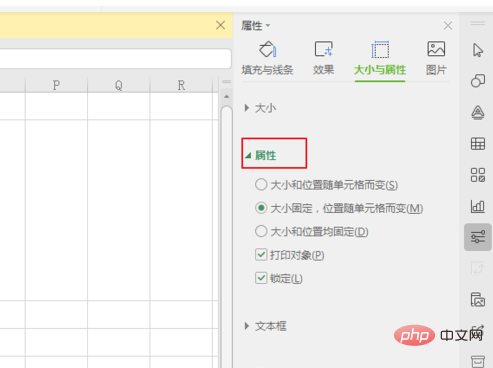Select column R header
Viewport: 493px width, 368px height.
[x=181, y=85]
